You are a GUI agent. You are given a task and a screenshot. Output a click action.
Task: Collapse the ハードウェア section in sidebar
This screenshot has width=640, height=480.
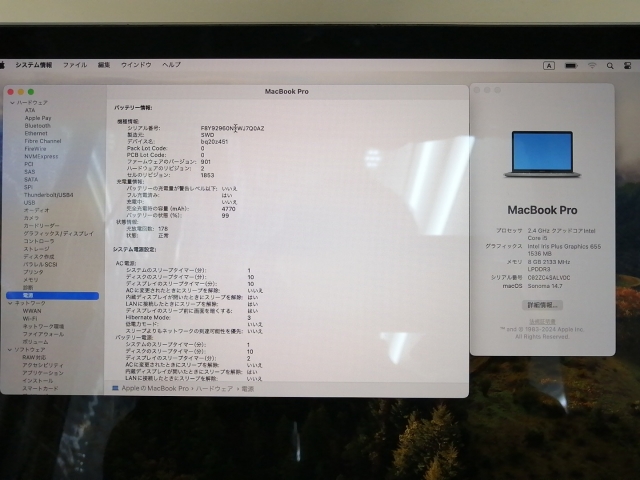pyautogui.click(x=12, y=103)
